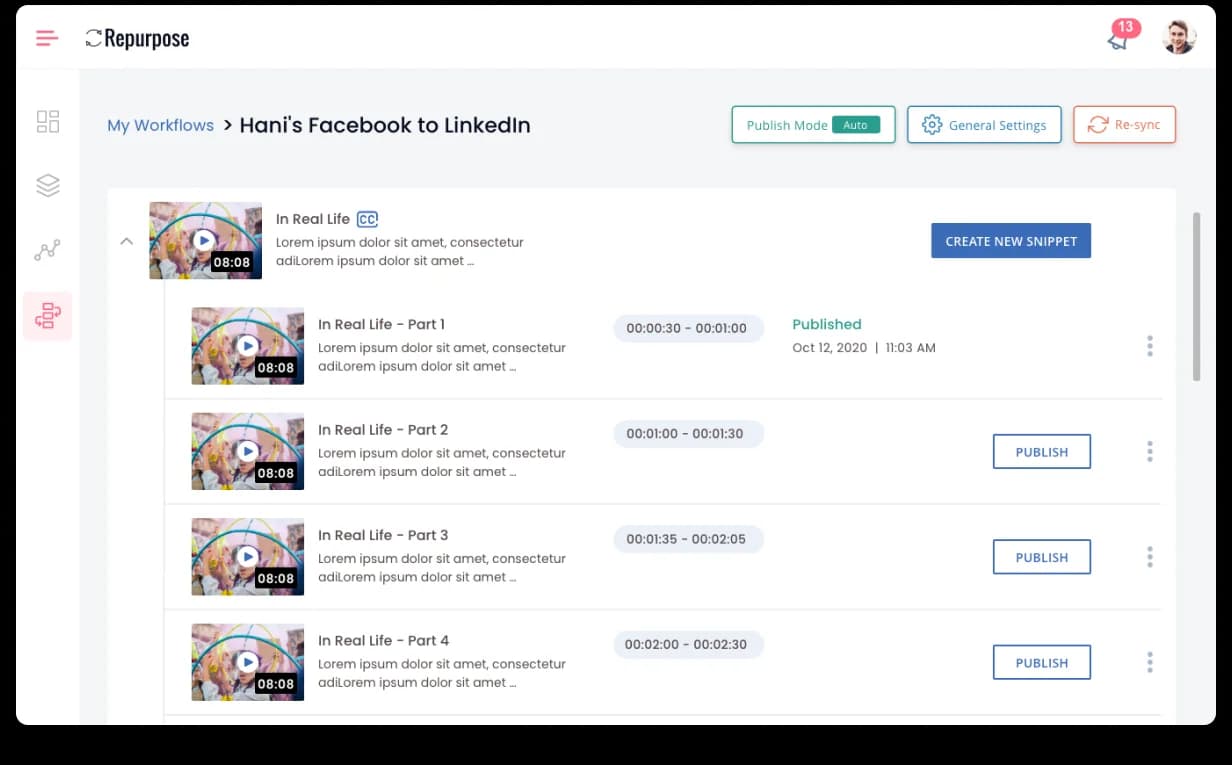Click the Repurpose logo

137,39
